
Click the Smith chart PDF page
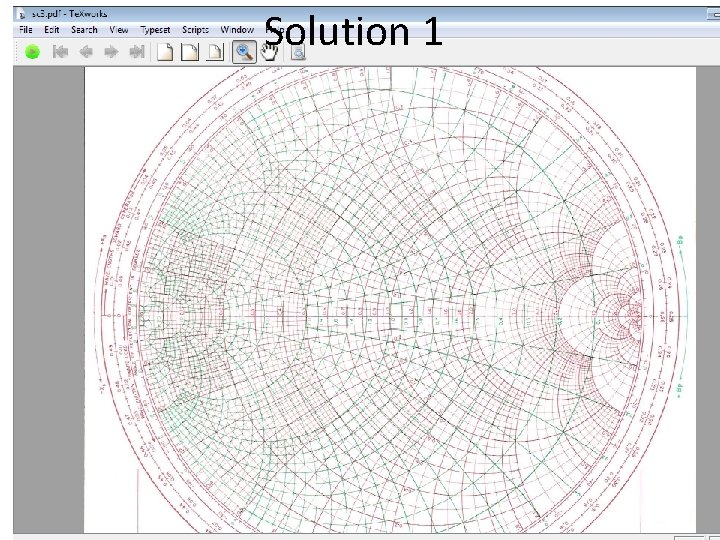(x=390, y=299)
